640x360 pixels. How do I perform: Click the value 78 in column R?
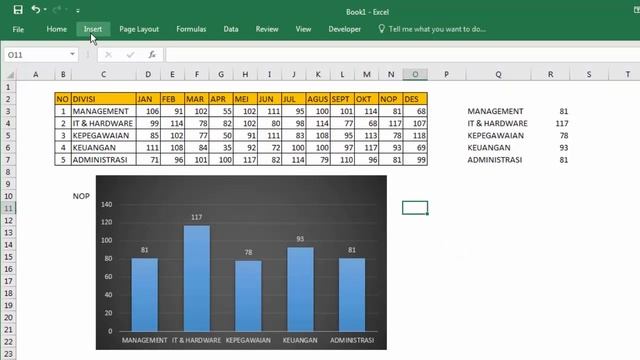click(564, 136)
